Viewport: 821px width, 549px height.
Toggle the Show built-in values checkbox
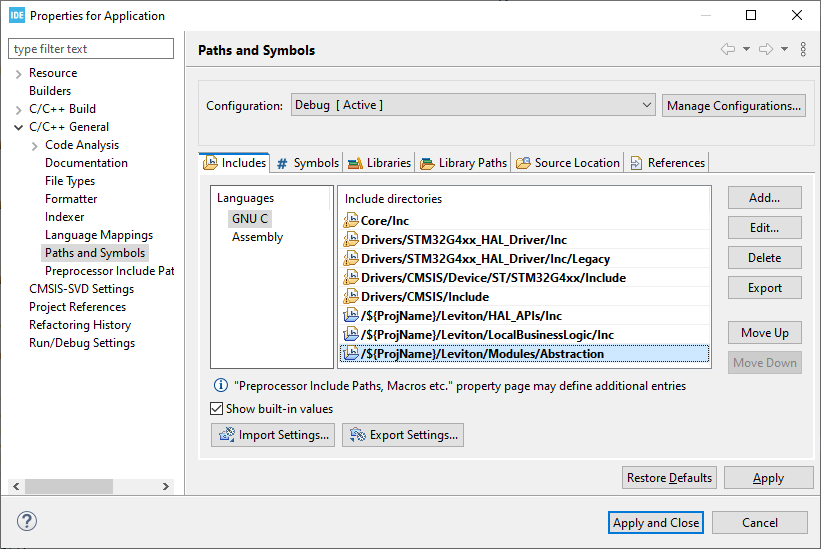217,409
